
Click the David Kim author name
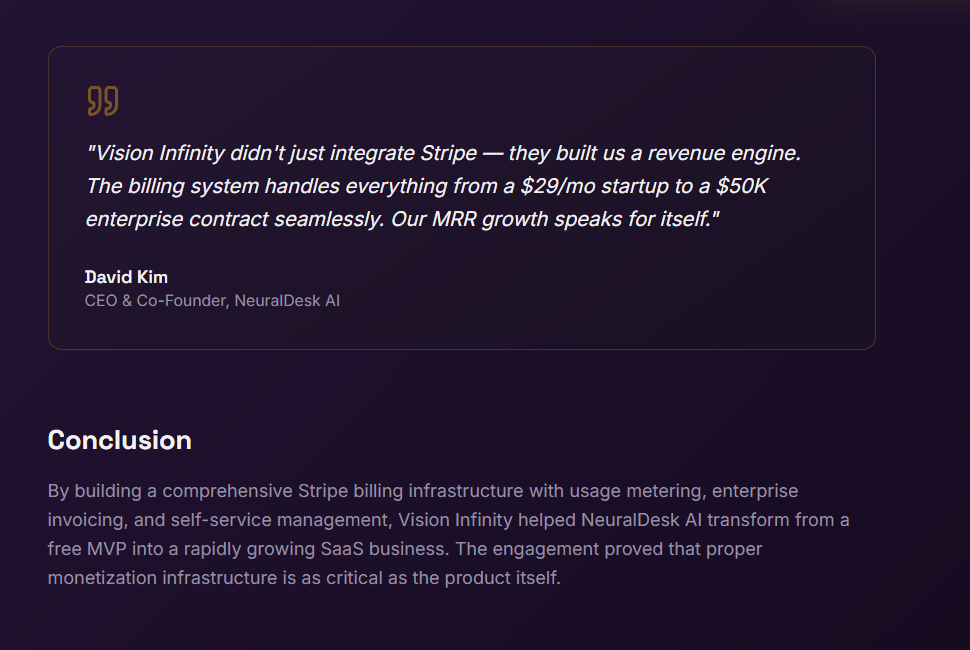[x=126, y=277]
